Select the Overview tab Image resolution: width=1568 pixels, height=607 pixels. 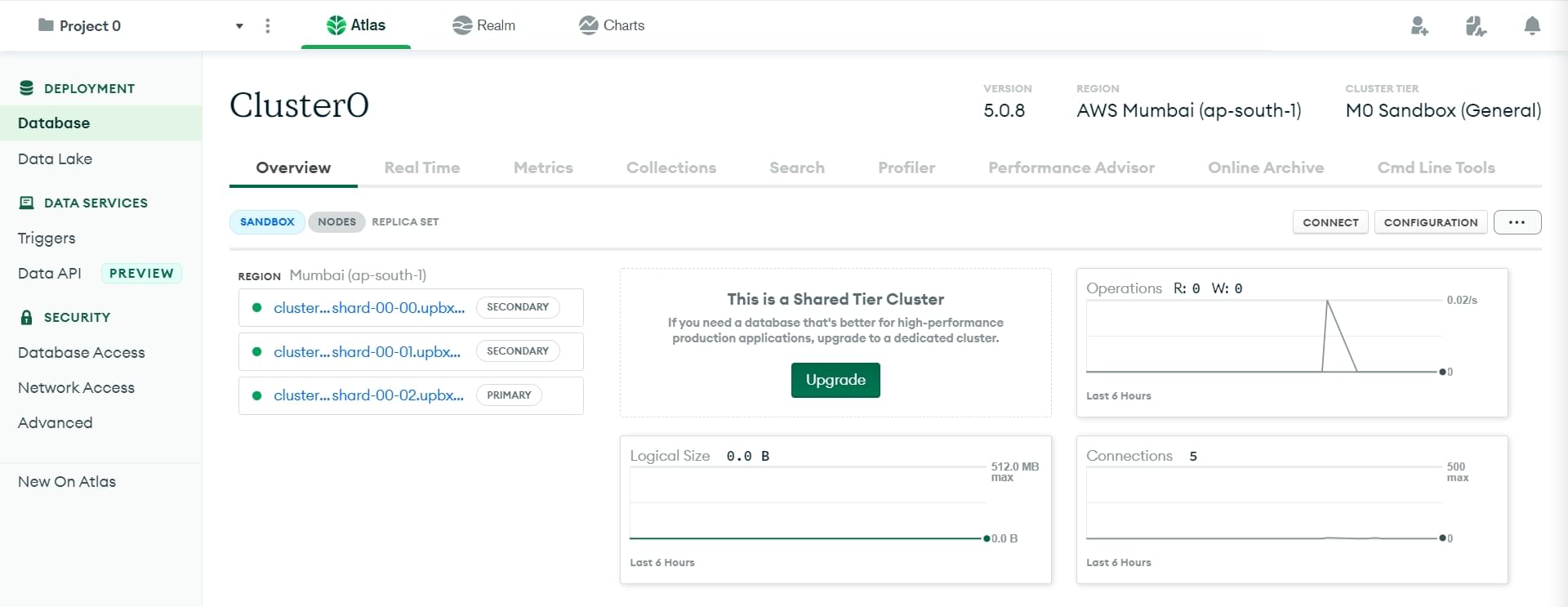(x=293, y=167)
